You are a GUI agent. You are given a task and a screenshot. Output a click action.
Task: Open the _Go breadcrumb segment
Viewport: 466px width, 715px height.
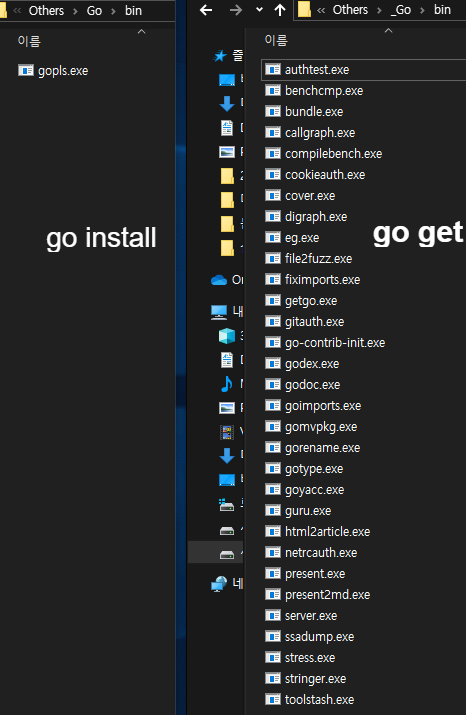[401, 10]
